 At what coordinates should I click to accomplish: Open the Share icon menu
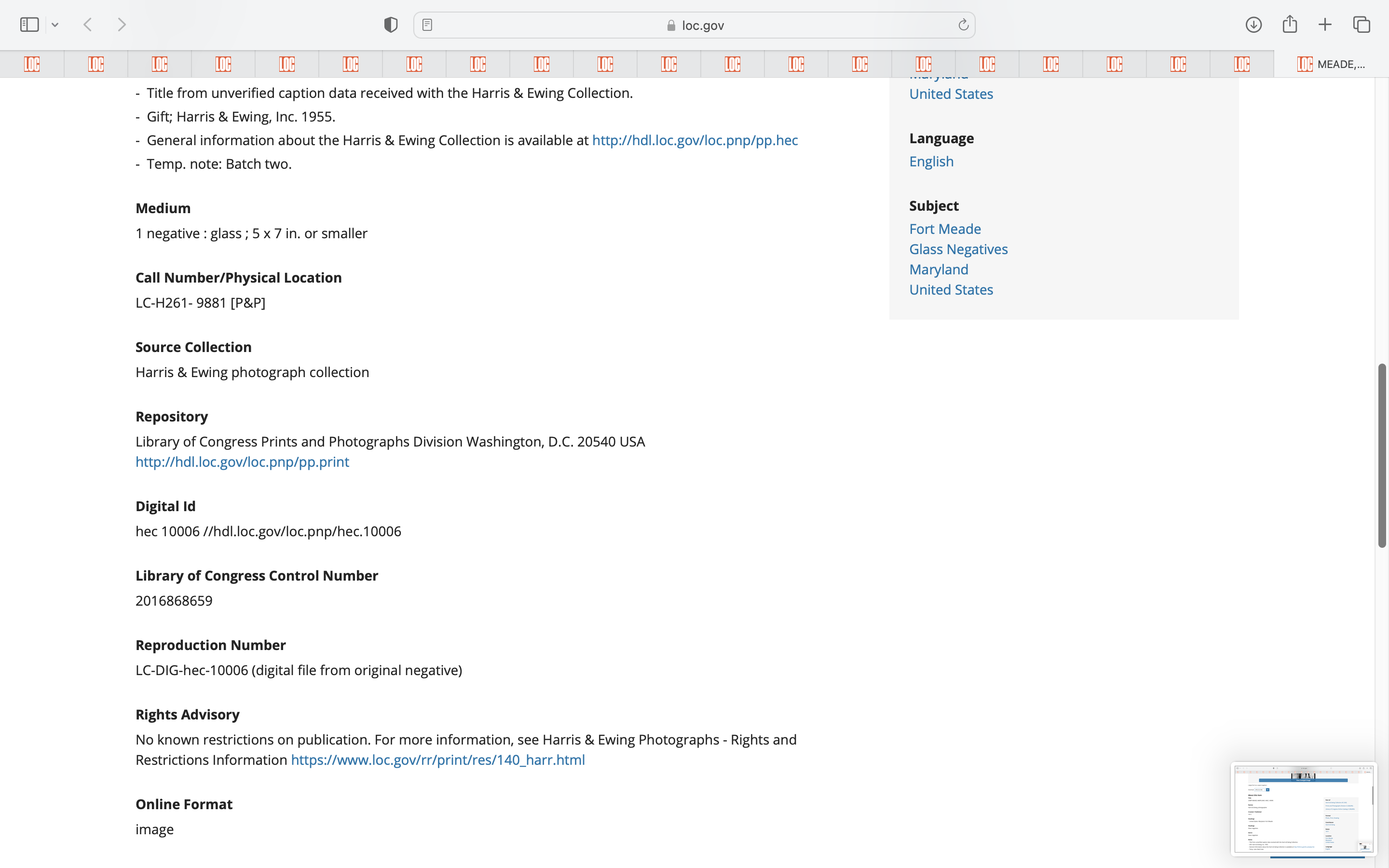tap(1290, 25)
